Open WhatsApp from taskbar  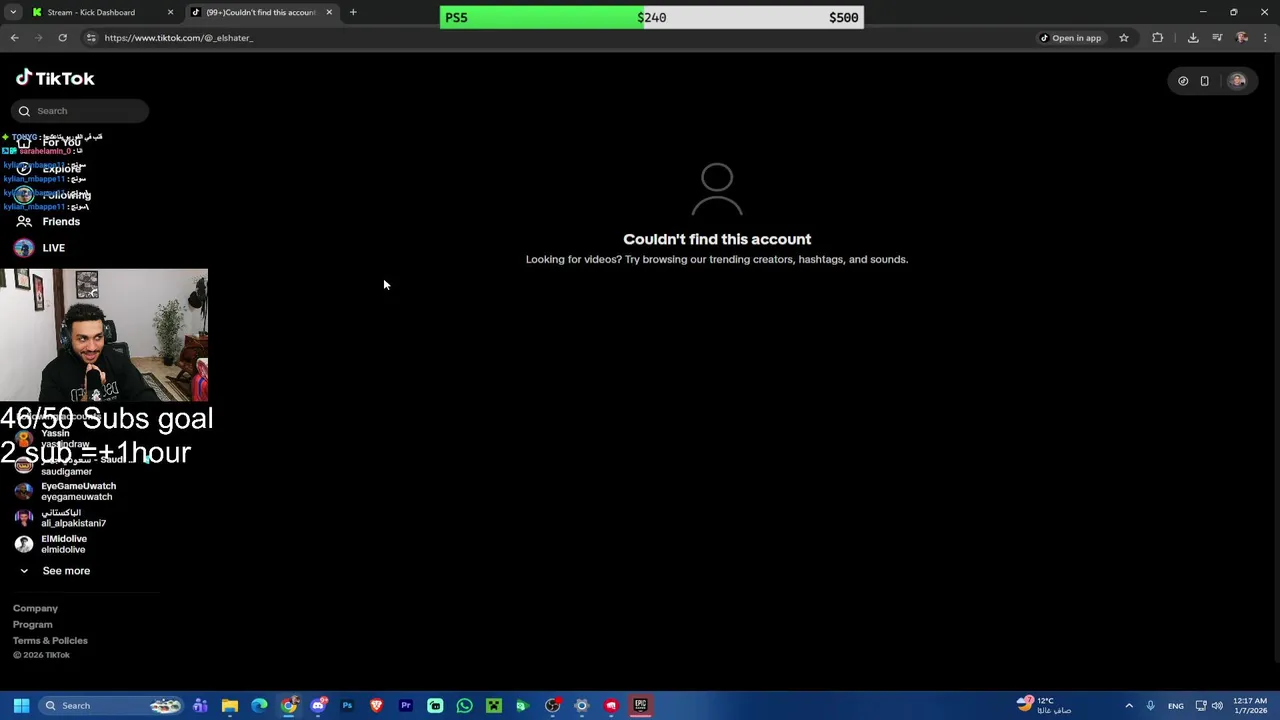(x=464, y=706)
